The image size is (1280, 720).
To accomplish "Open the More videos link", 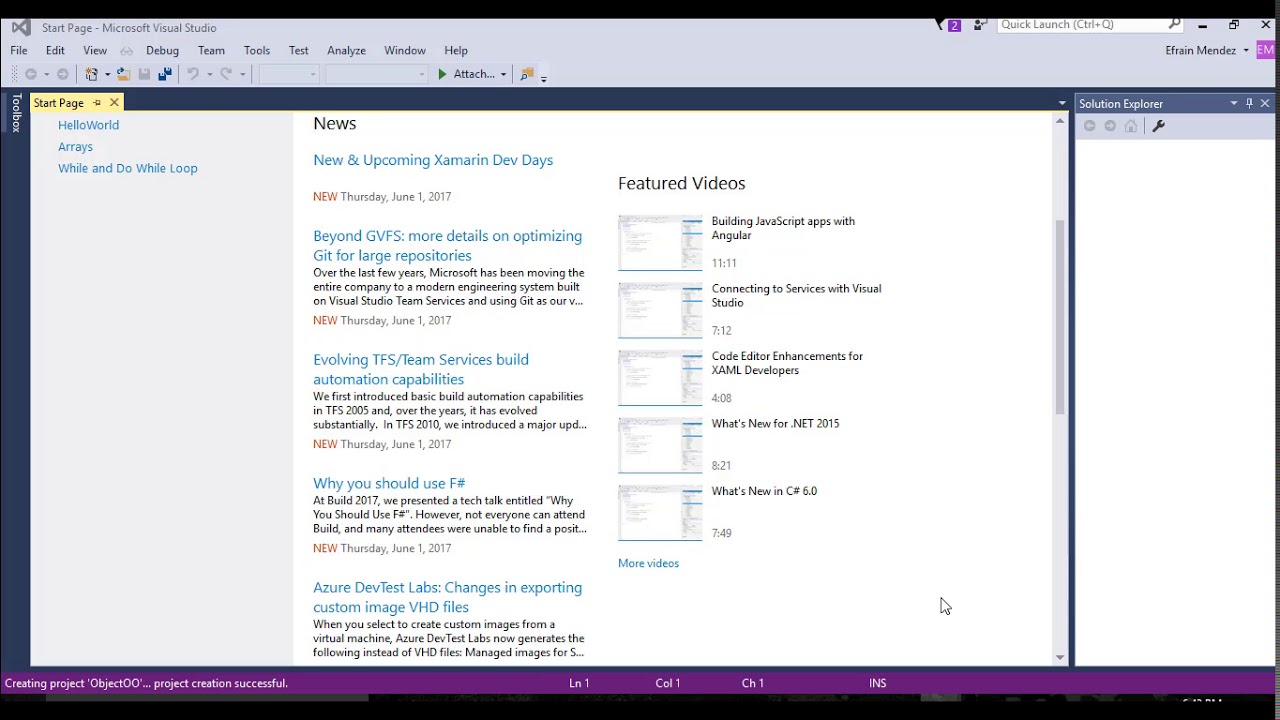I will point(648,563).
